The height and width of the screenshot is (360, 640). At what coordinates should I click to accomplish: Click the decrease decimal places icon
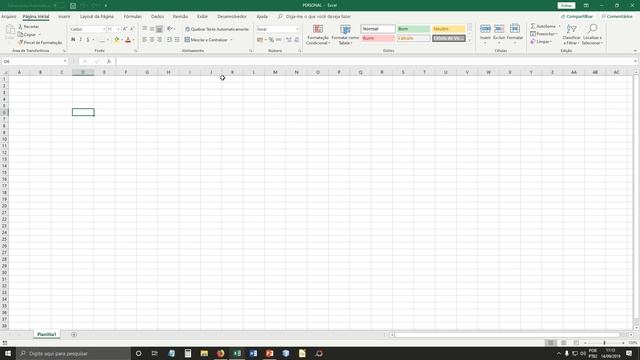[297, 40]
